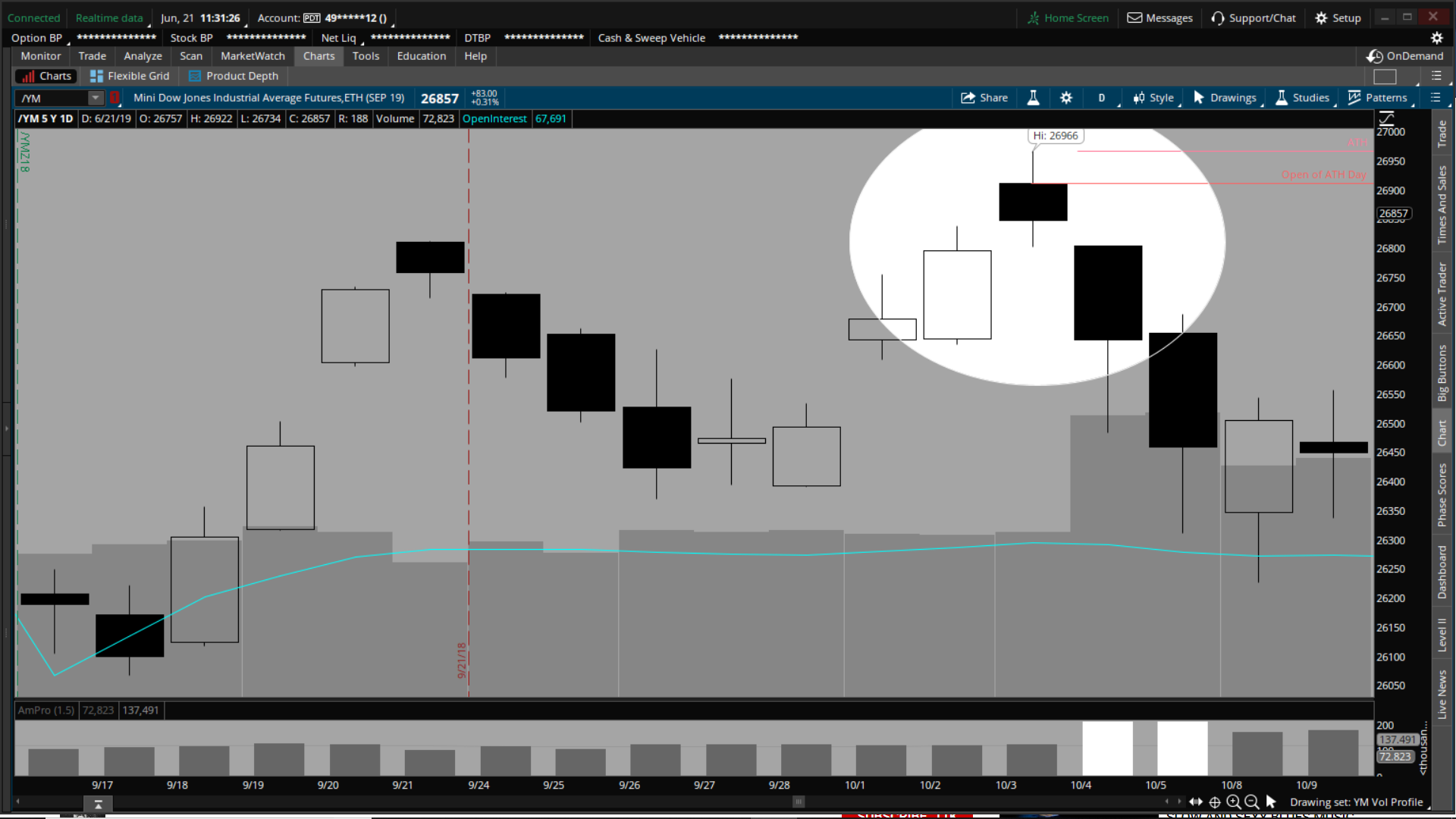Image resolution: width=1456 pixels, height=819 pixels.
Task: Open the Analyze tab
Action: (143, 56)
